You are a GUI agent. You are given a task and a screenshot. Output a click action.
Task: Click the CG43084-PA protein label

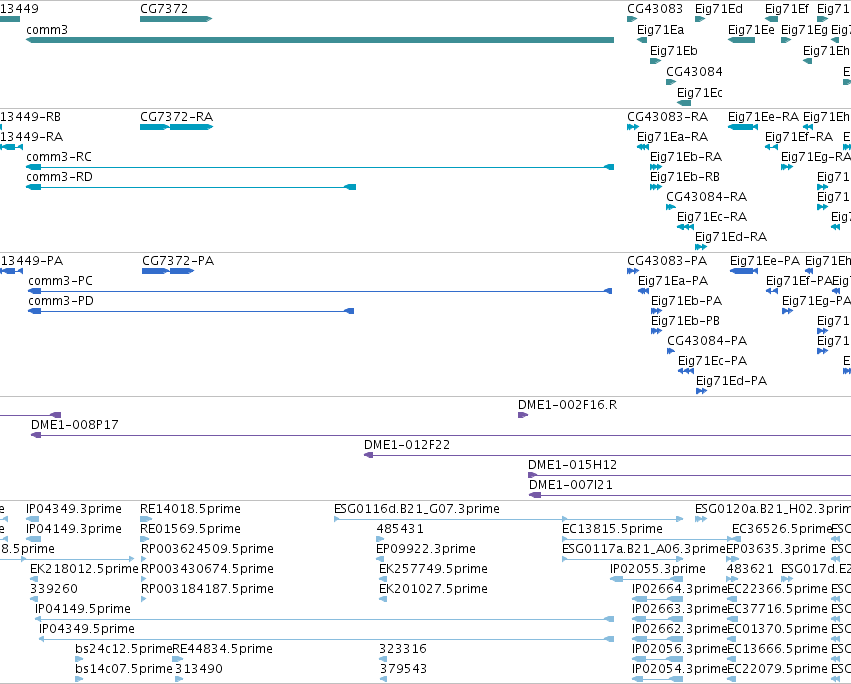tap(707, 341)
